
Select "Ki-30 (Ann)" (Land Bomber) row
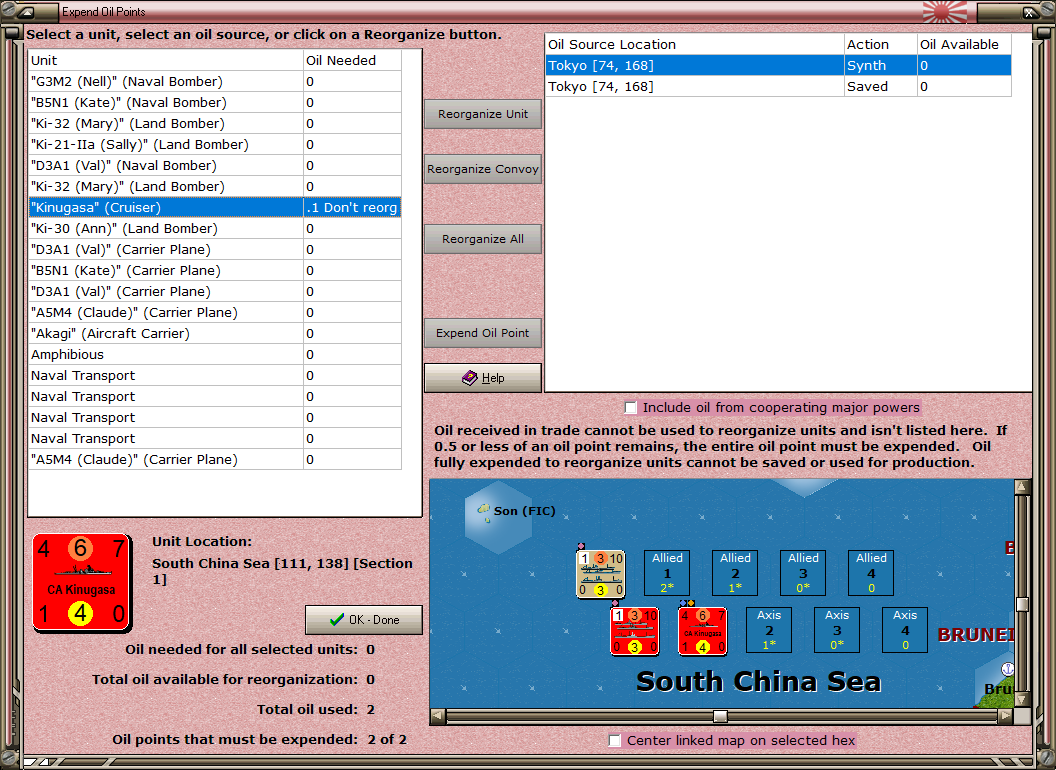[215, 228]
